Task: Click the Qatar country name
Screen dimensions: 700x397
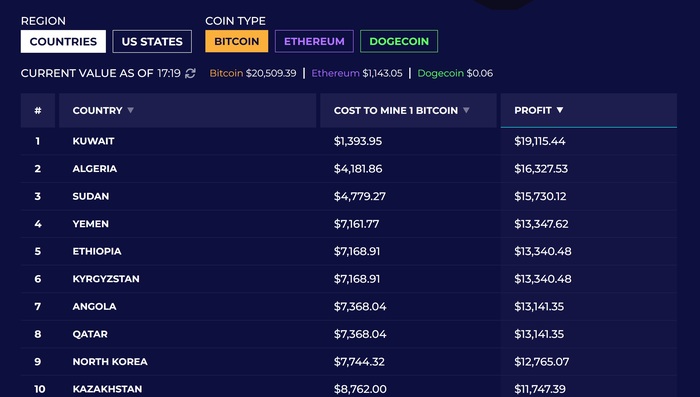Action: tap(90, 334)
